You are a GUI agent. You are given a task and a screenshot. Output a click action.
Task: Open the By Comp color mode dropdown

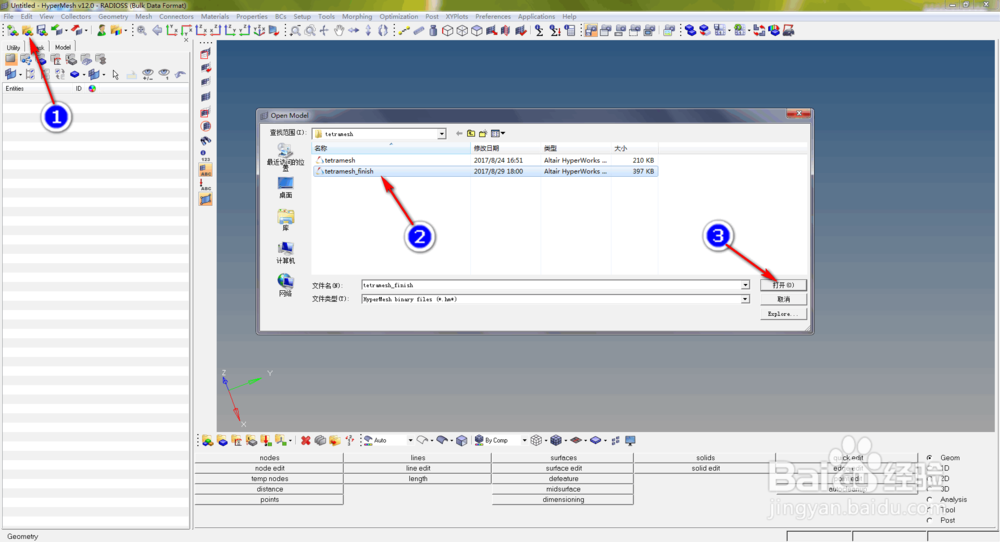[524, 441]
